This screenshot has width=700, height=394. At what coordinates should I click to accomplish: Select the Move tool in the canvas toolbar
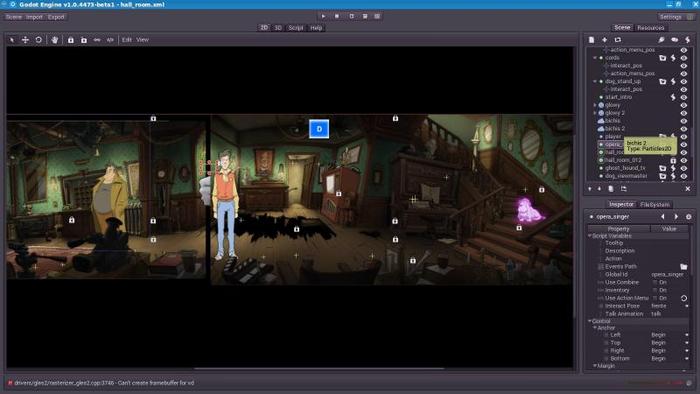tap(25, 40)
